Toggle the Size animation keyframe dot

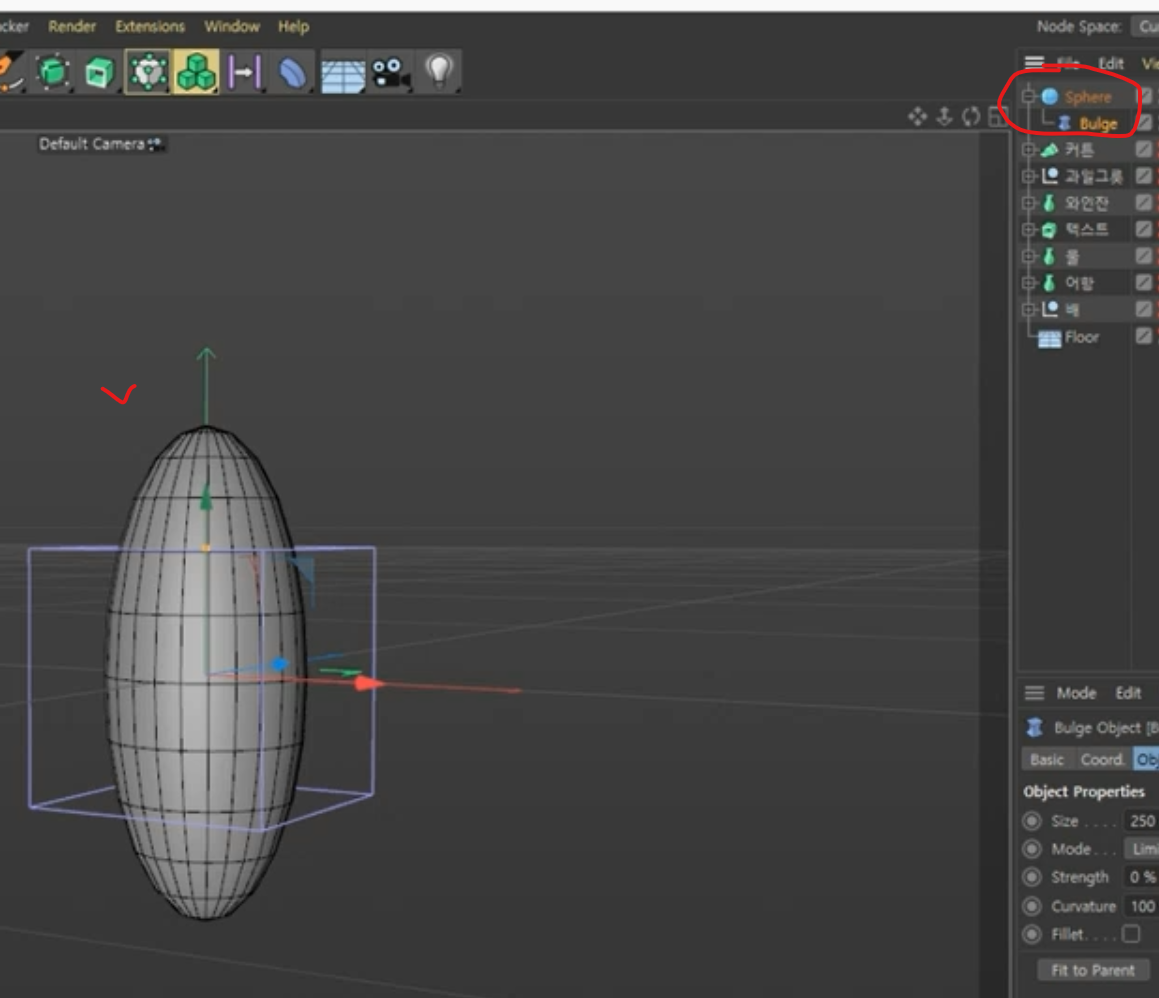tap(1032, 821)
